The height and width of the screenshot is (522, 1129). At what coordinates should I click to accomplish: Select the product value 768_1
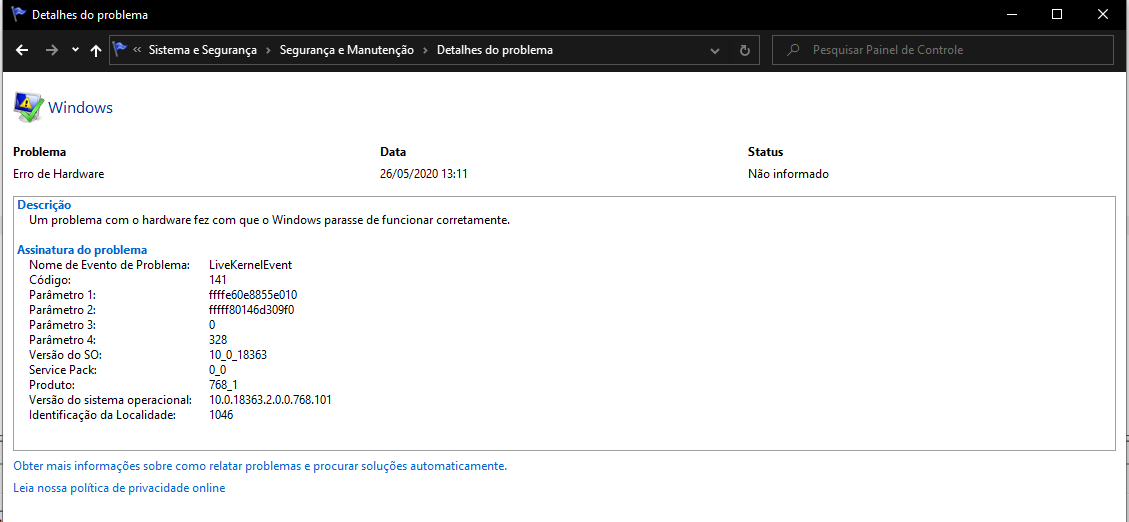click(x=223, y=385)
